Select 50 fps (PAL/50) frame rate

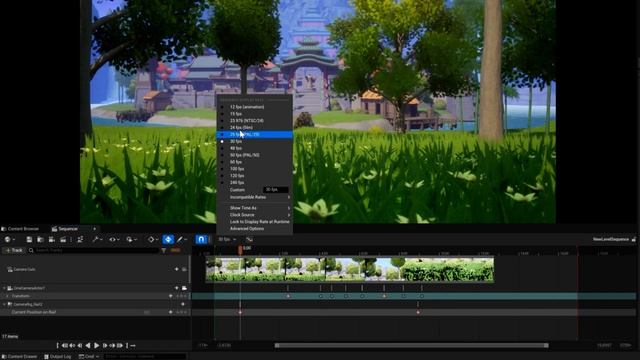(x=254, y=155)
